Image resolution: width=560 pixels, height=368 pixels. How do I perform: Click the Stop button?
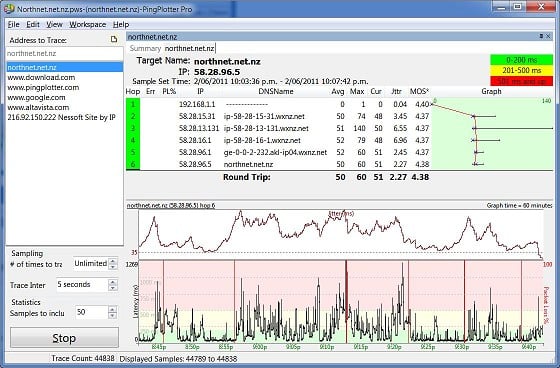64,338
